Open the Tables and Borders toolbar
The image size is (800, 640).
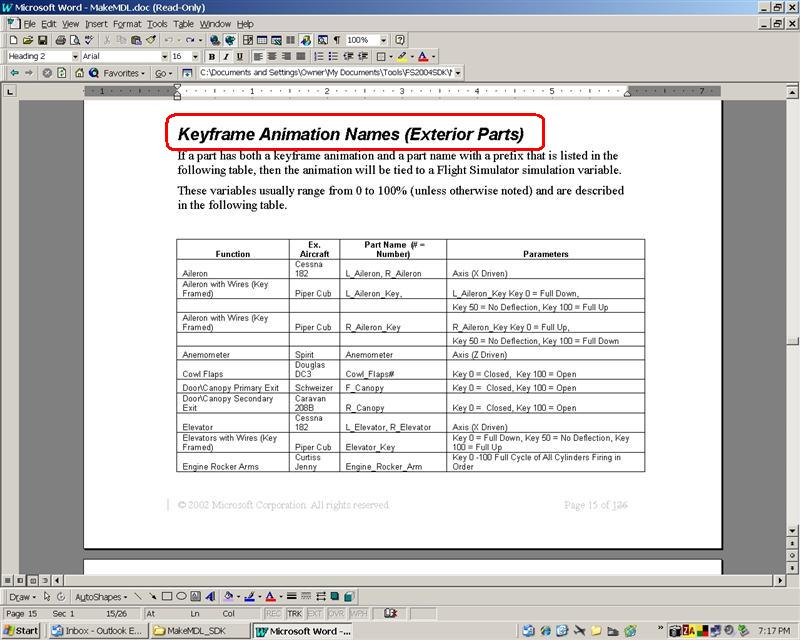(248, 40)
